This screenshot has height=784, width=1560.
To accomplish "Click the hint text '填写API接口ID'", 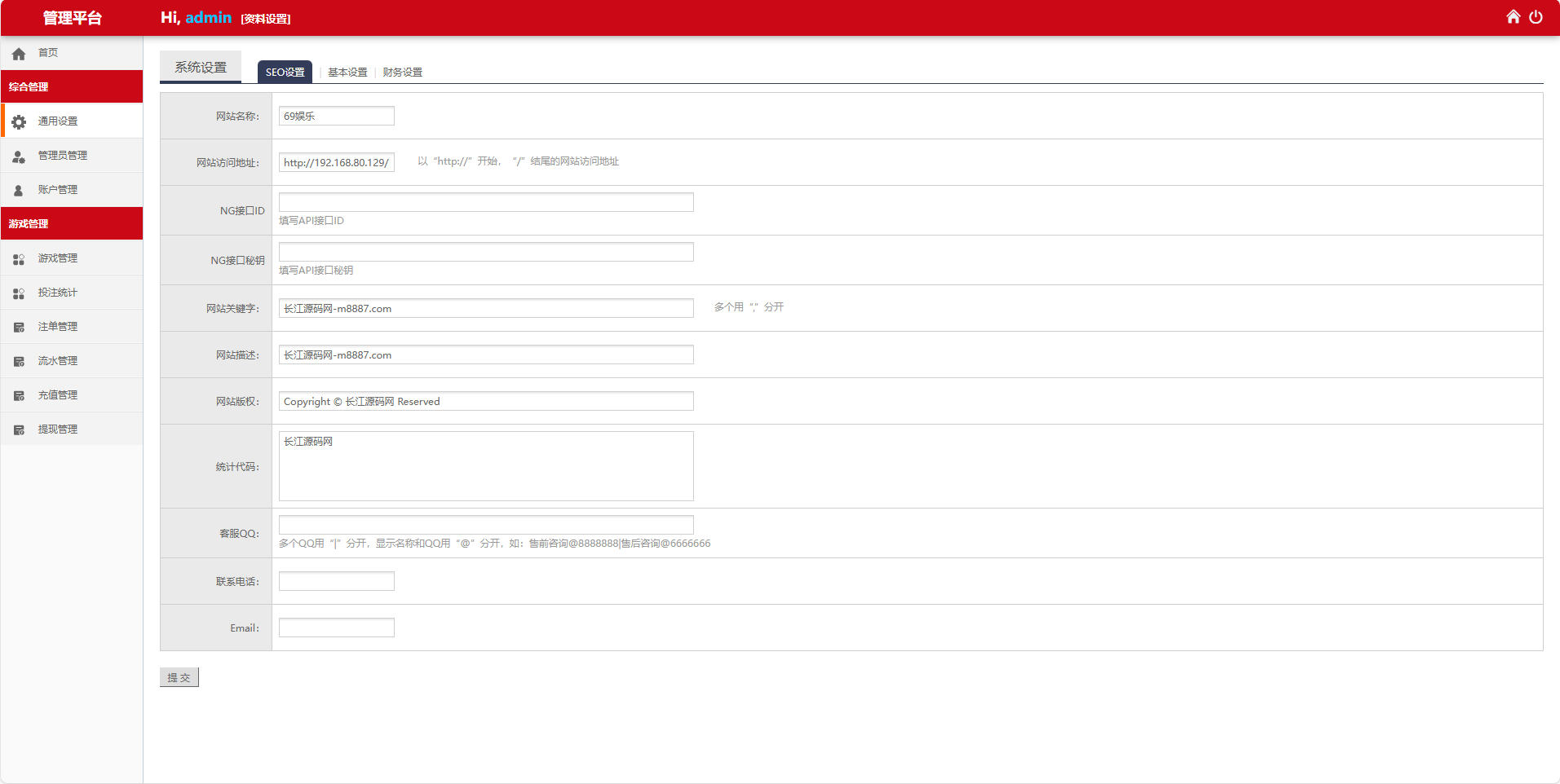I will tap(312, 221).
